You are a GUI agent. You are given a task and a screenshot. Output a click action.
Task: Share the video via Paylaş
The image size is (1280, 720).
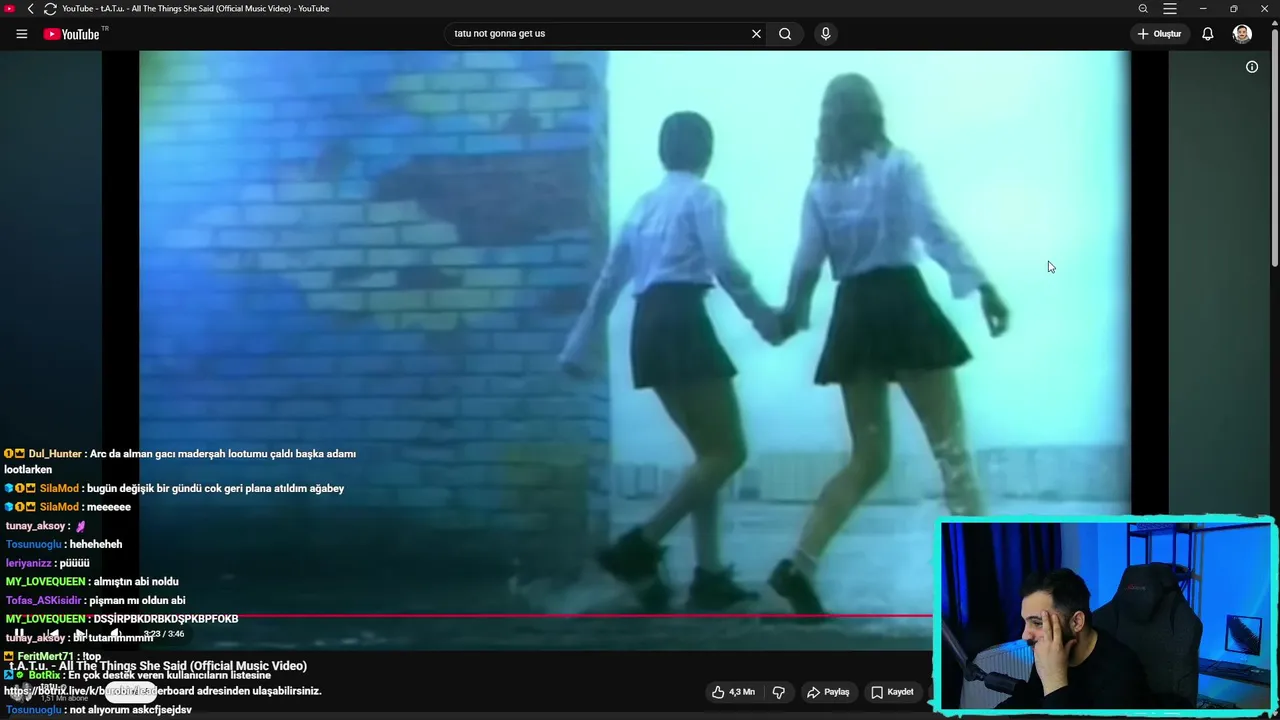click(x=828, y=692)
